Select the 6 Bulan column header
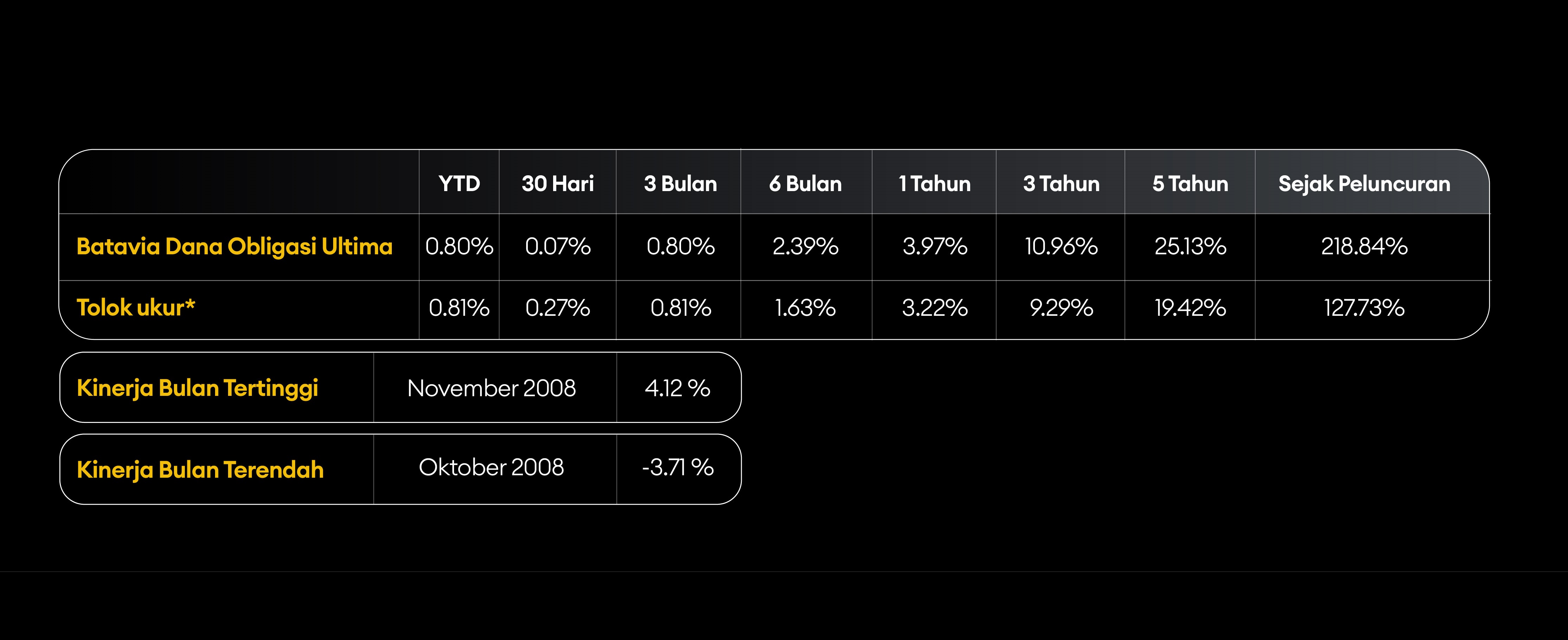Viewport: 1568px width, 640px height. [x=805, y=184]
